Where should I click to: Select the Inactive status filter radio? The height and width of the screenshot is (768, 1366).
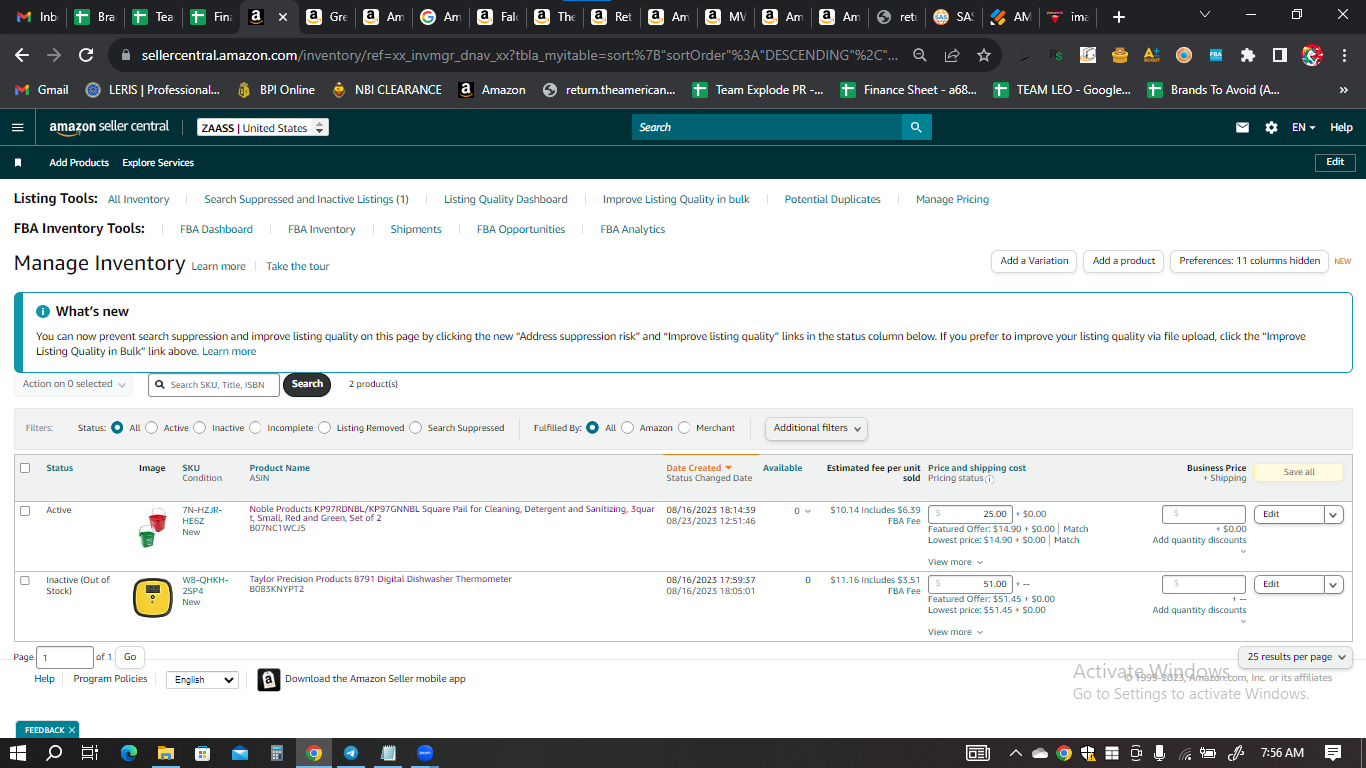pos(200,428)
